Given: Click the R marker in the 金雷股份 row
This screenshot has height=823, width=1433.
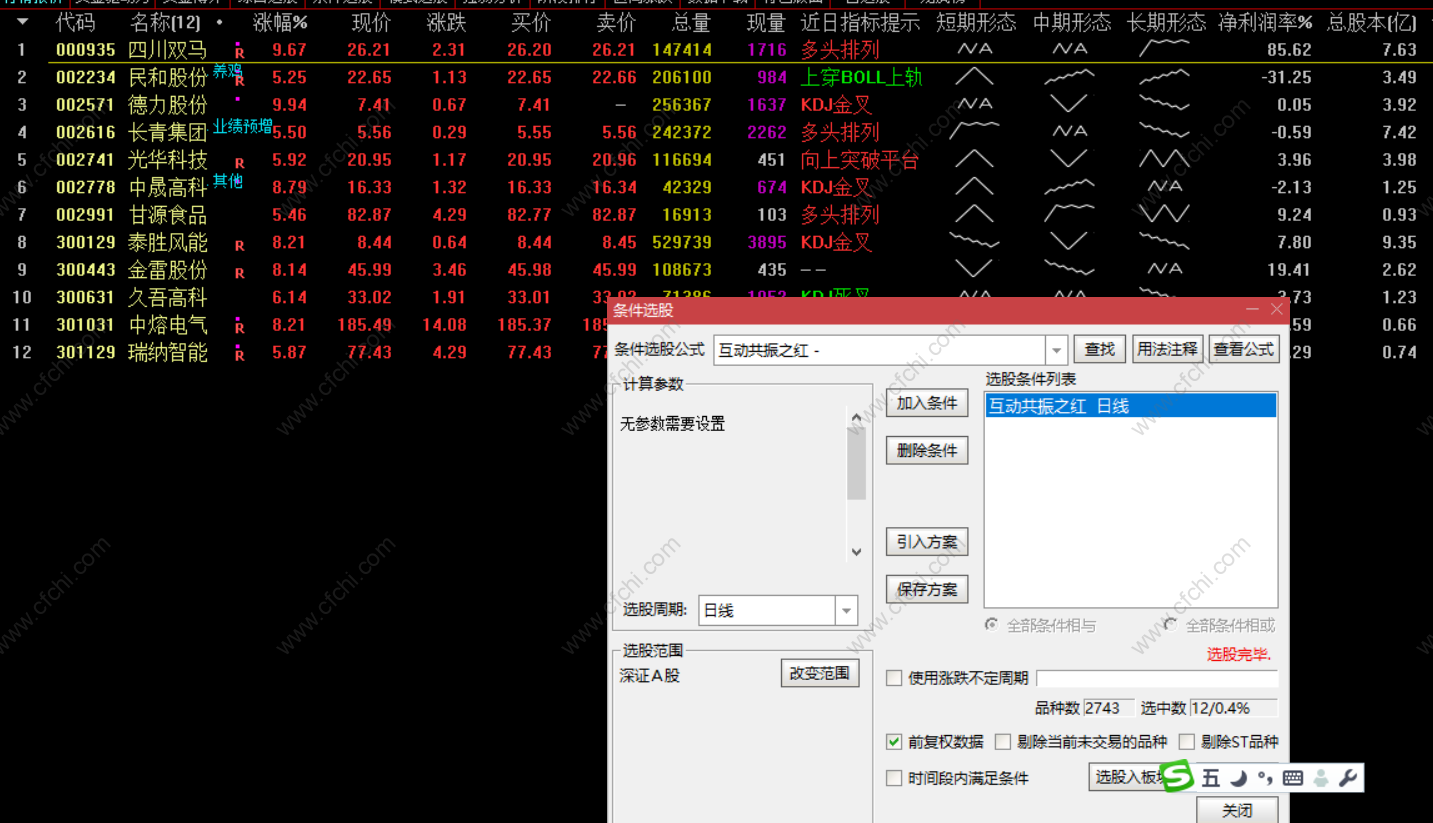Looking at the screenshot, I should tap(239, 272).
